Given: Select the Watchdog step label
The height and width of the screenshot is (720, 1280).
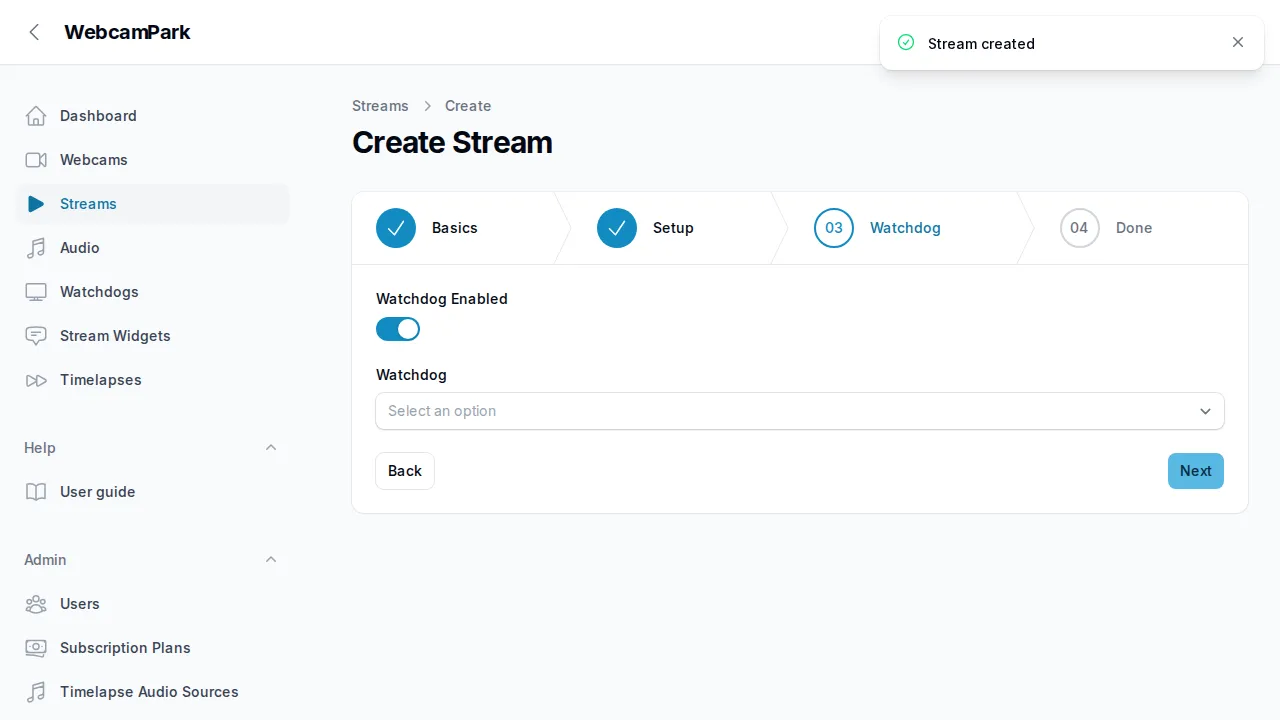Looking at the screenshot, I should pyautogui.click(x=905, y=228).
